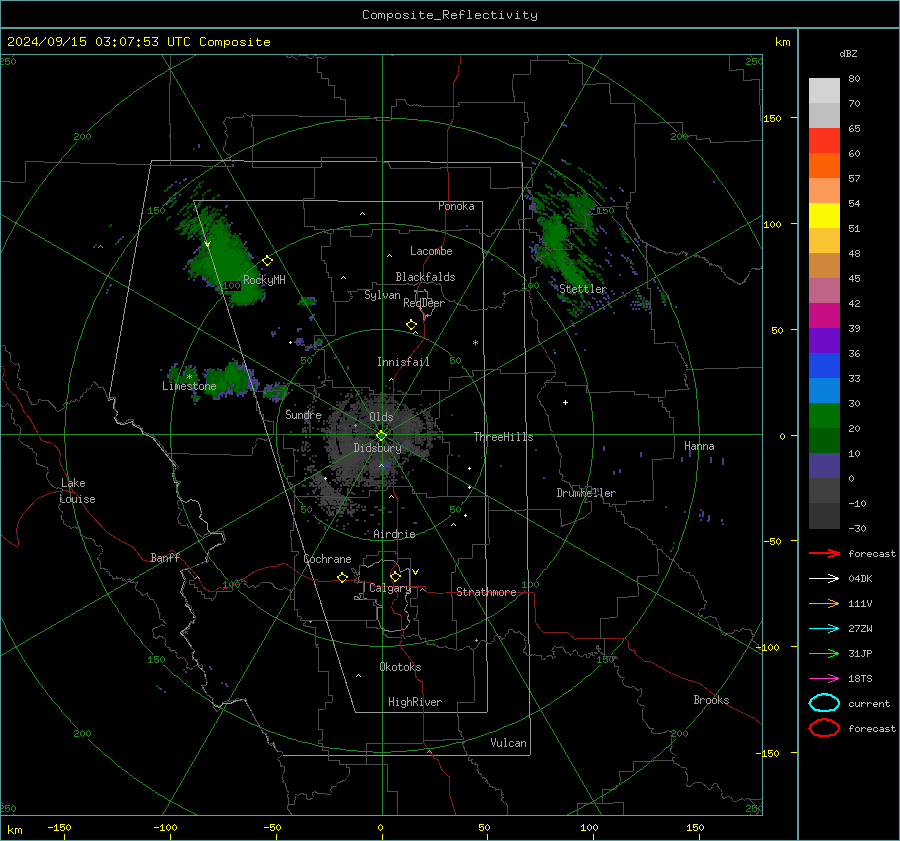Click the white 04DK arrow legend icon
Screen dimensions: 900x841
[x=824, y=579]
